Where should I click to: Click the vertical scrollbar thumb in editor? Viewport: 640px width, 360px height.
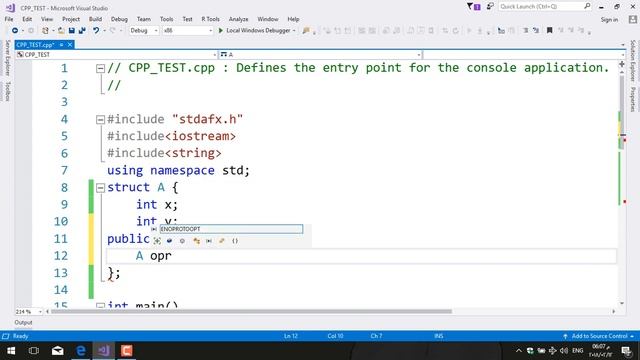[x=622, y=113]
